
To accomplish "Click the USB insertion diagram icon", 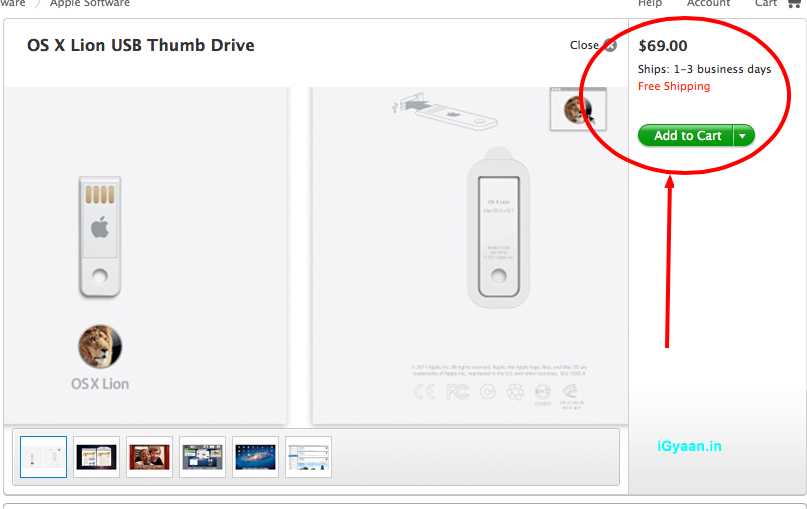I will click(444, 111).
